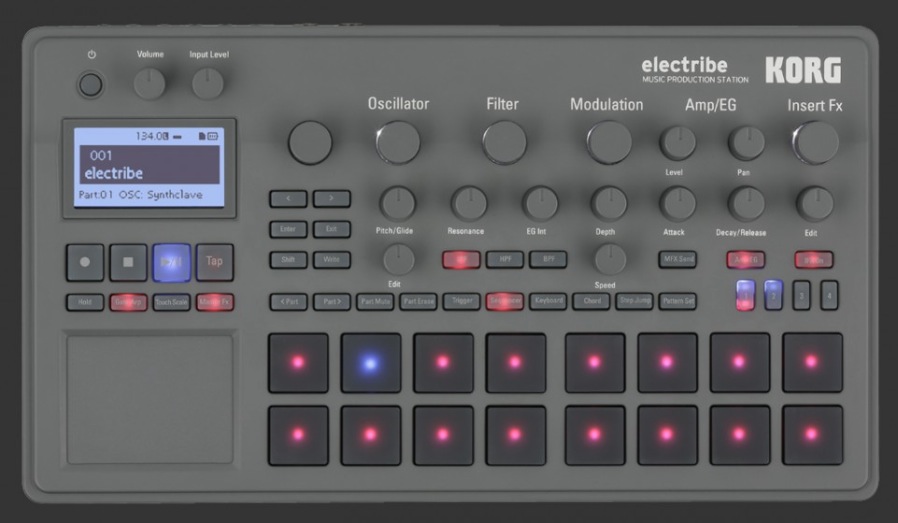Enable the MFX Send button
This screenshot has height=523, width=898.
point(678,259)
